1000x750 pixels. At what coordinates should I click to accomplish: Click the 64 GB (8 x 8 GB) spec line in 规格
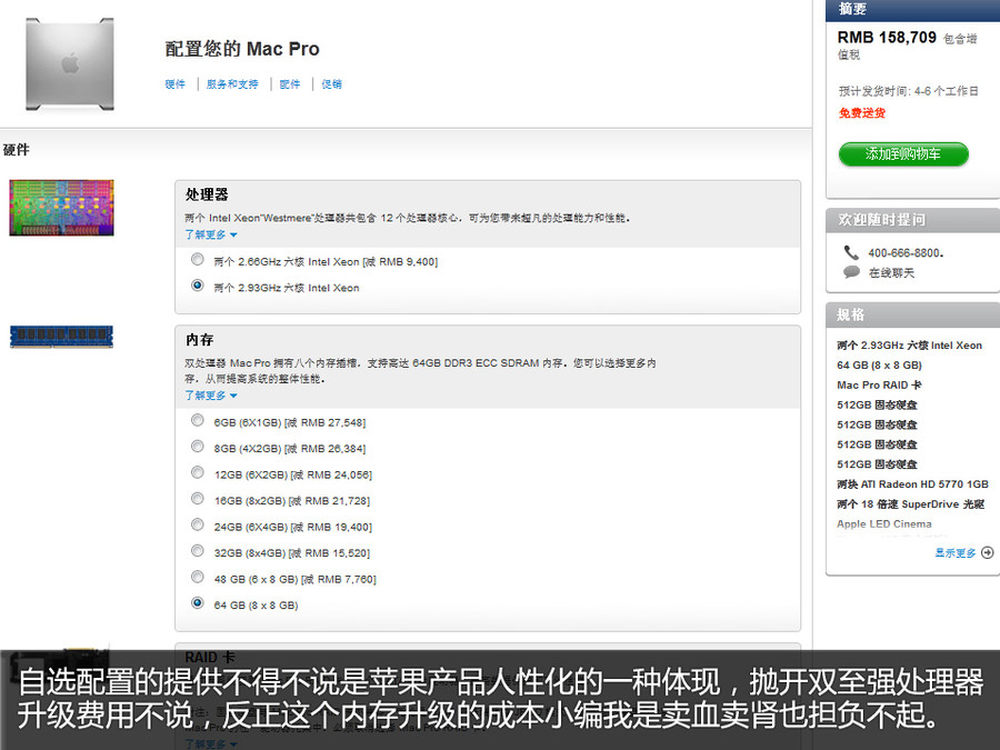tap(879, 365)
